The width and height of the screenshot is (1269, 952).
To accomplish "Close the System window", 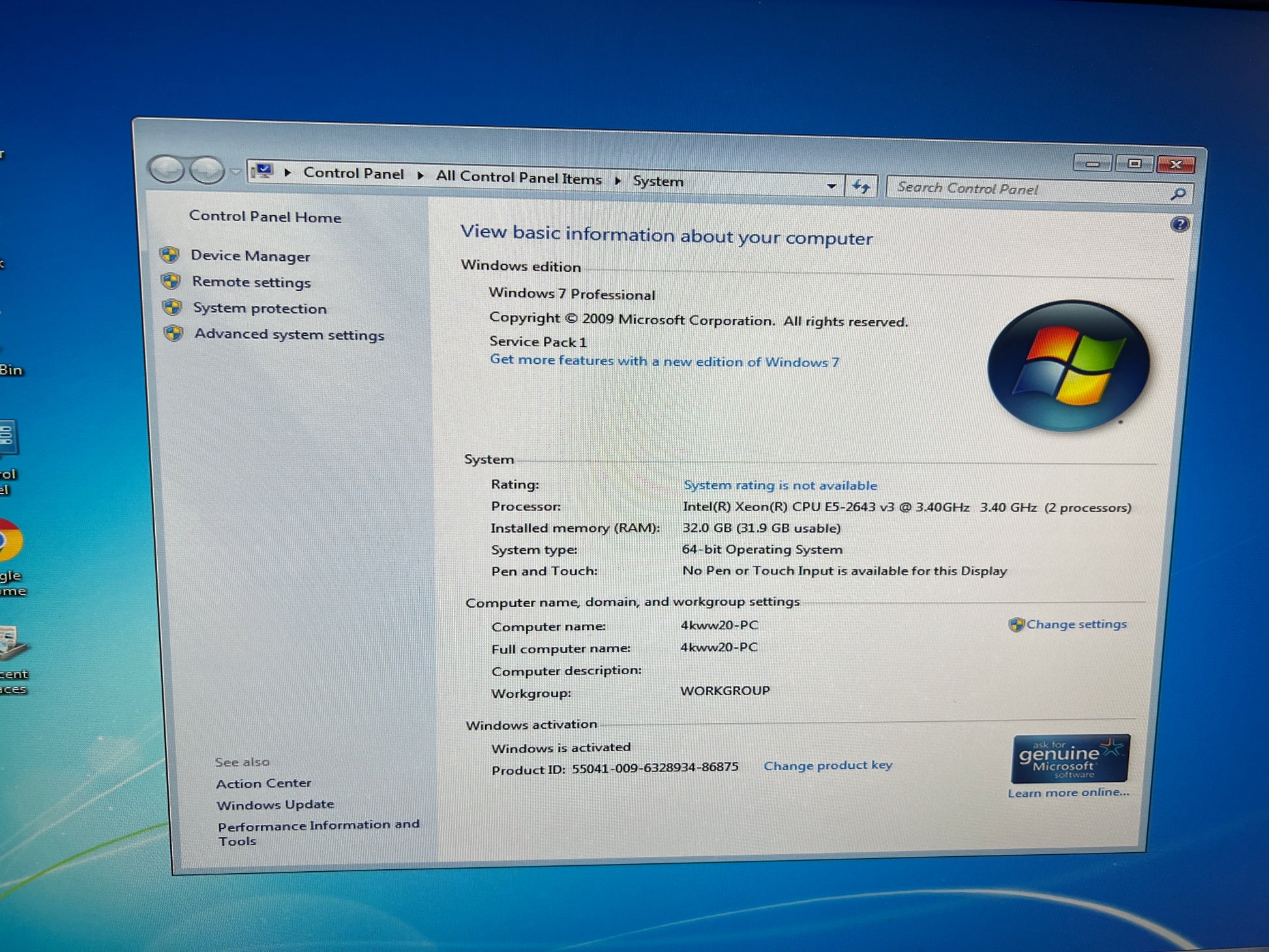I will (x=1176, y=164).
